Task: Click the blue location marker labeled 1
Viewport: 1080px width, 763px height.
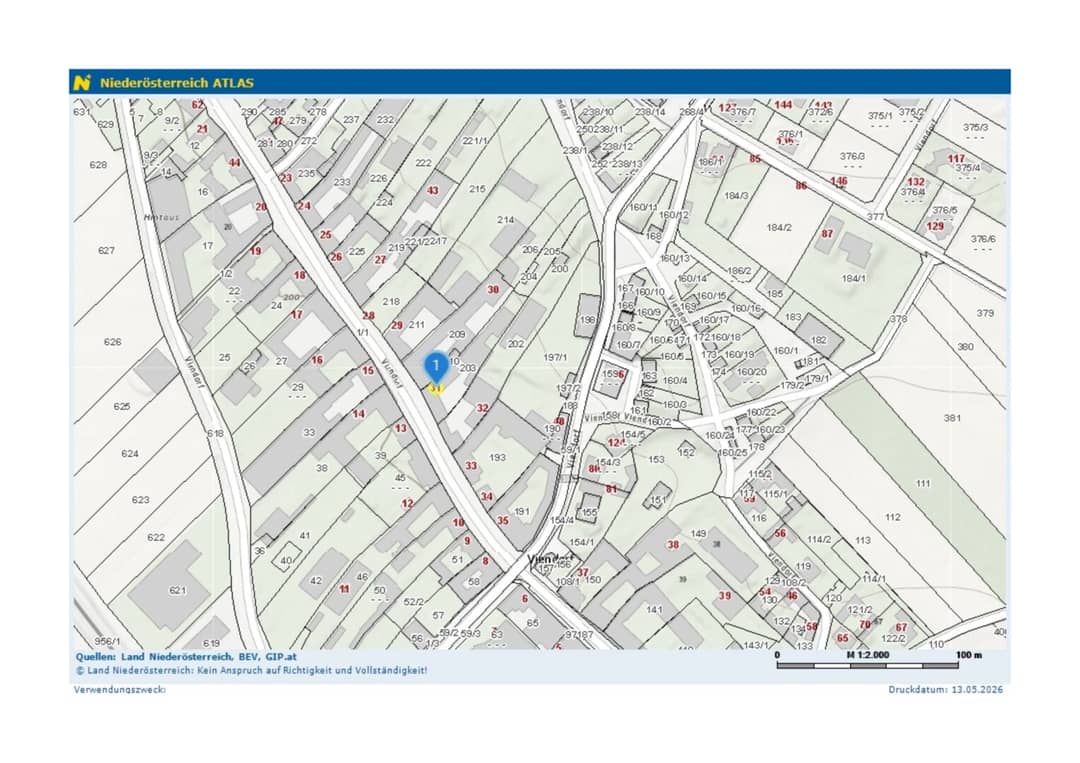Action: tap(435, 368)
